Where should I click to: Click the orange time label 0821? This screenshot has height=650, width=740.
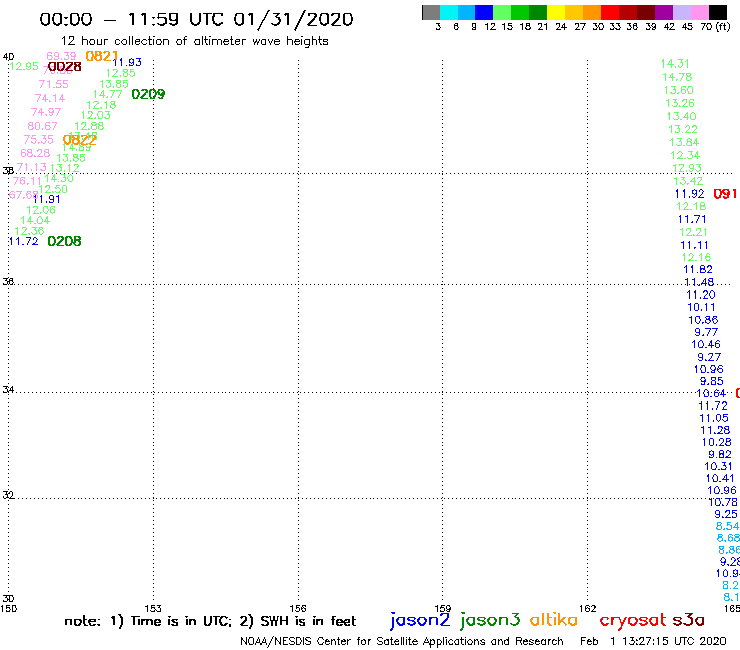click(101, 56)
